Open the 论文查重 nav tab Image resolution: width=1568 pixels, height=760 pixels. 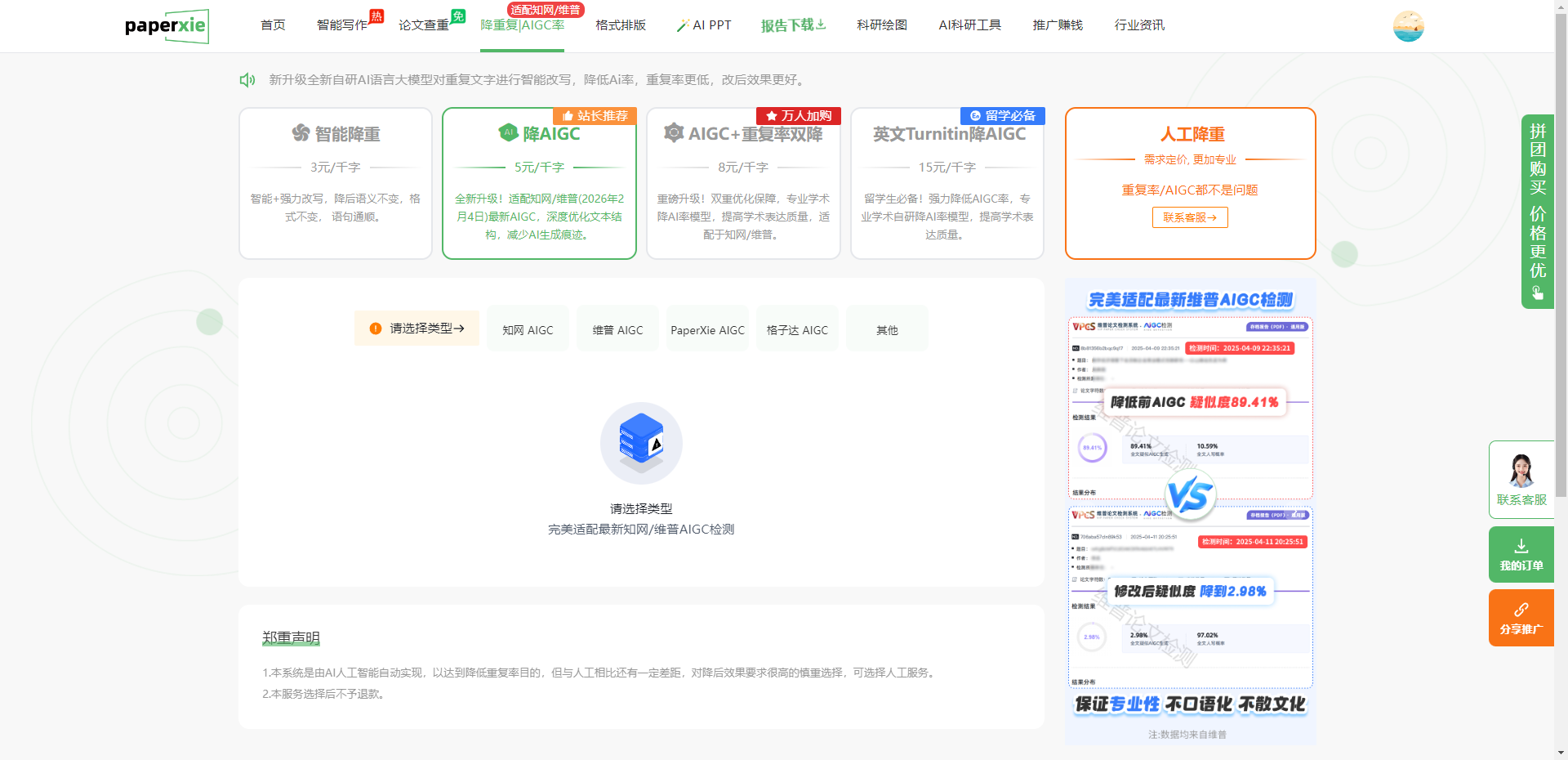(424, 25)
